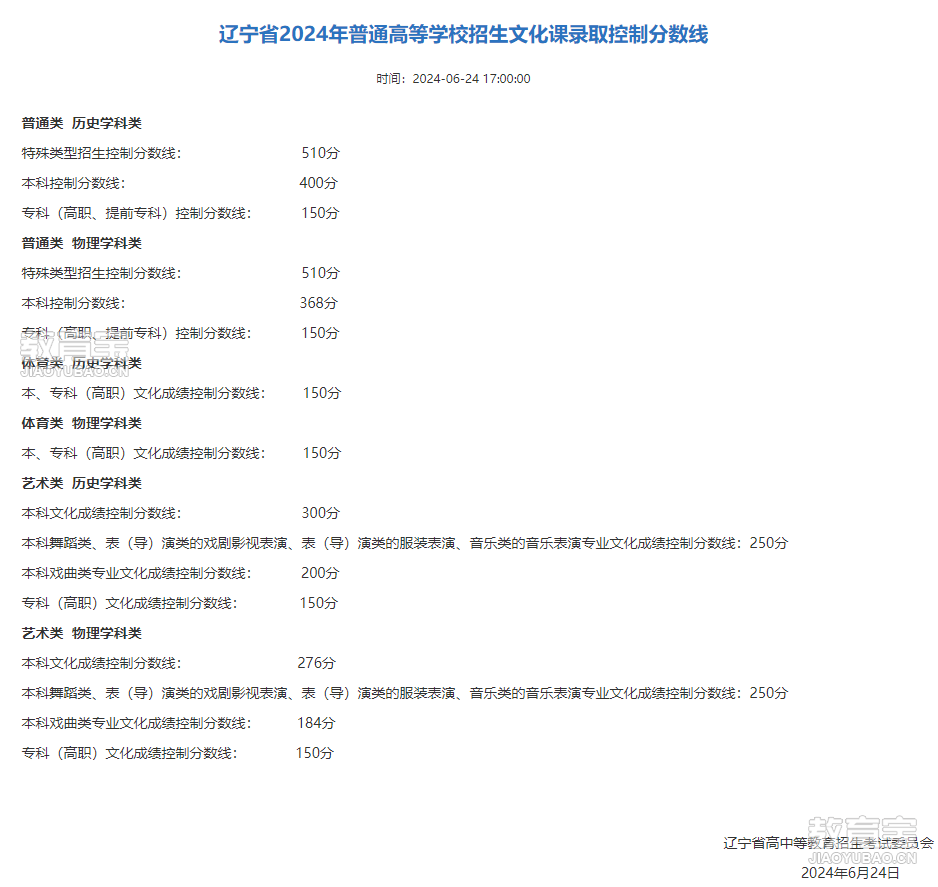Click 150分 专科 under 艺术类 历史学科类
Viewport: 938px width, 887px height.
[x=318, y=603]
